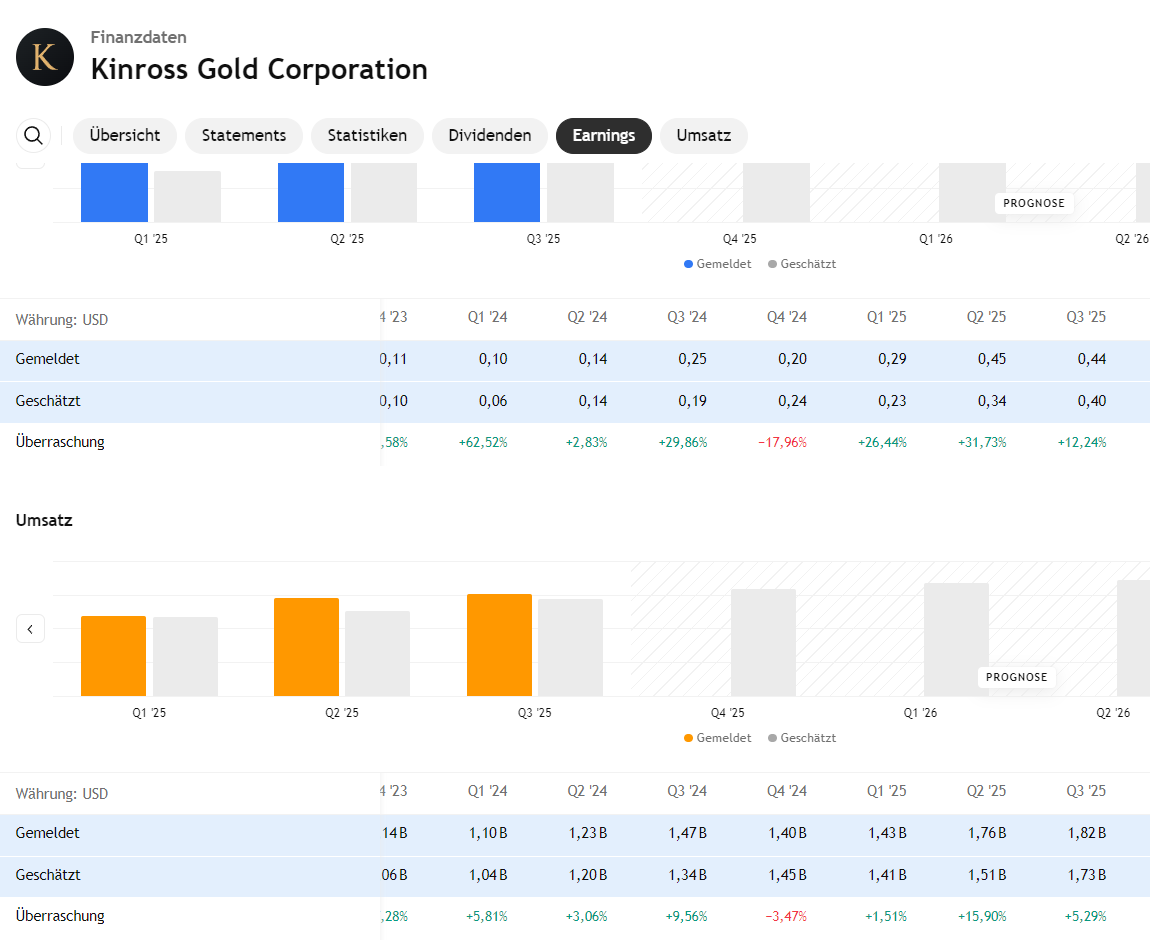The width and height of the screenshot is (1150, 948).
Task: Click the PROGNOSE label in Umsatz chart
Action: point(1016,677)
